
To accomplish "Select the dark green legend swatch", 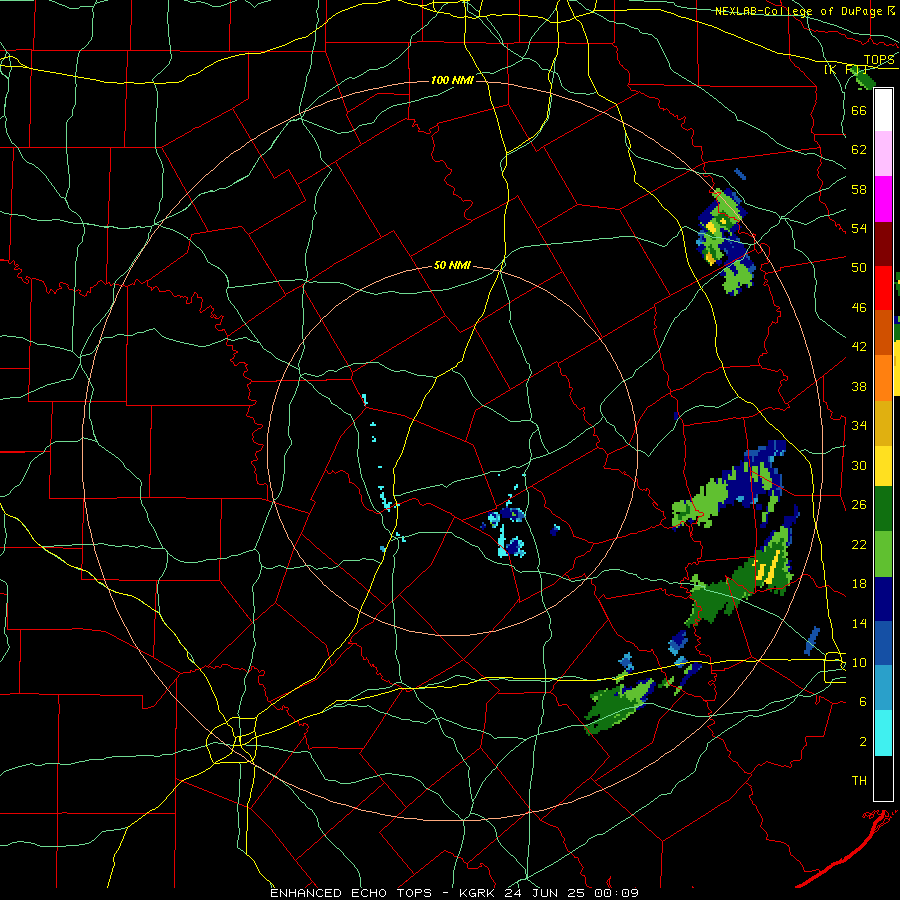I will click(883, 509).
